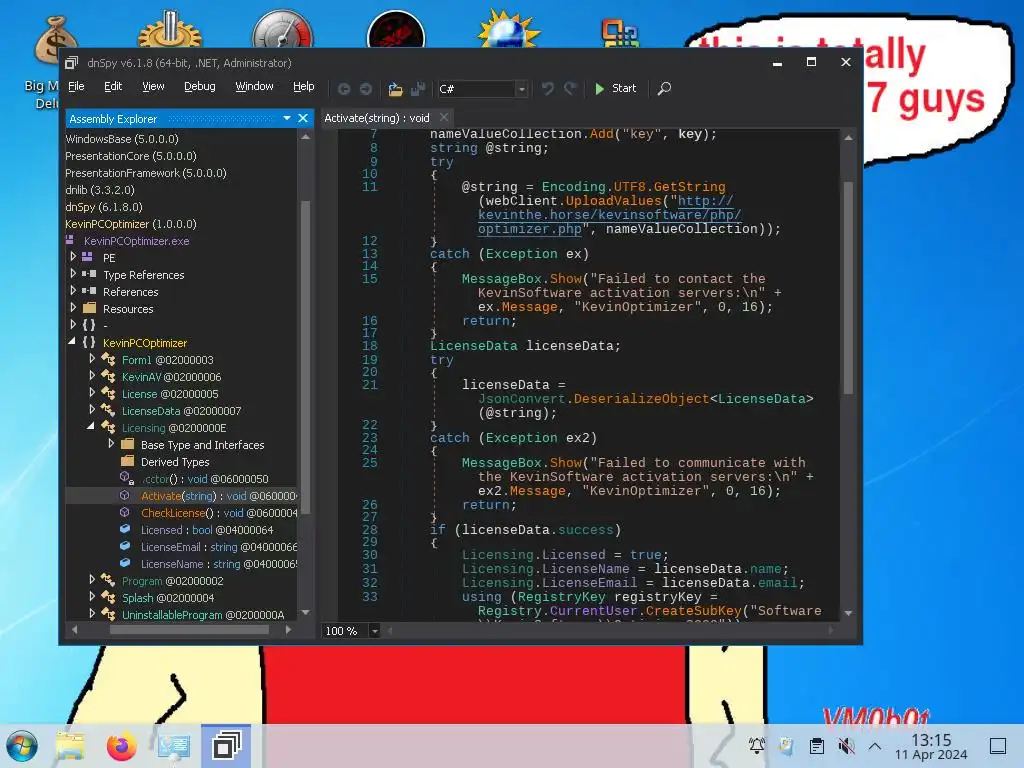Select the PresentationCore (5.0.0.0) assembly

coord(131,156)
